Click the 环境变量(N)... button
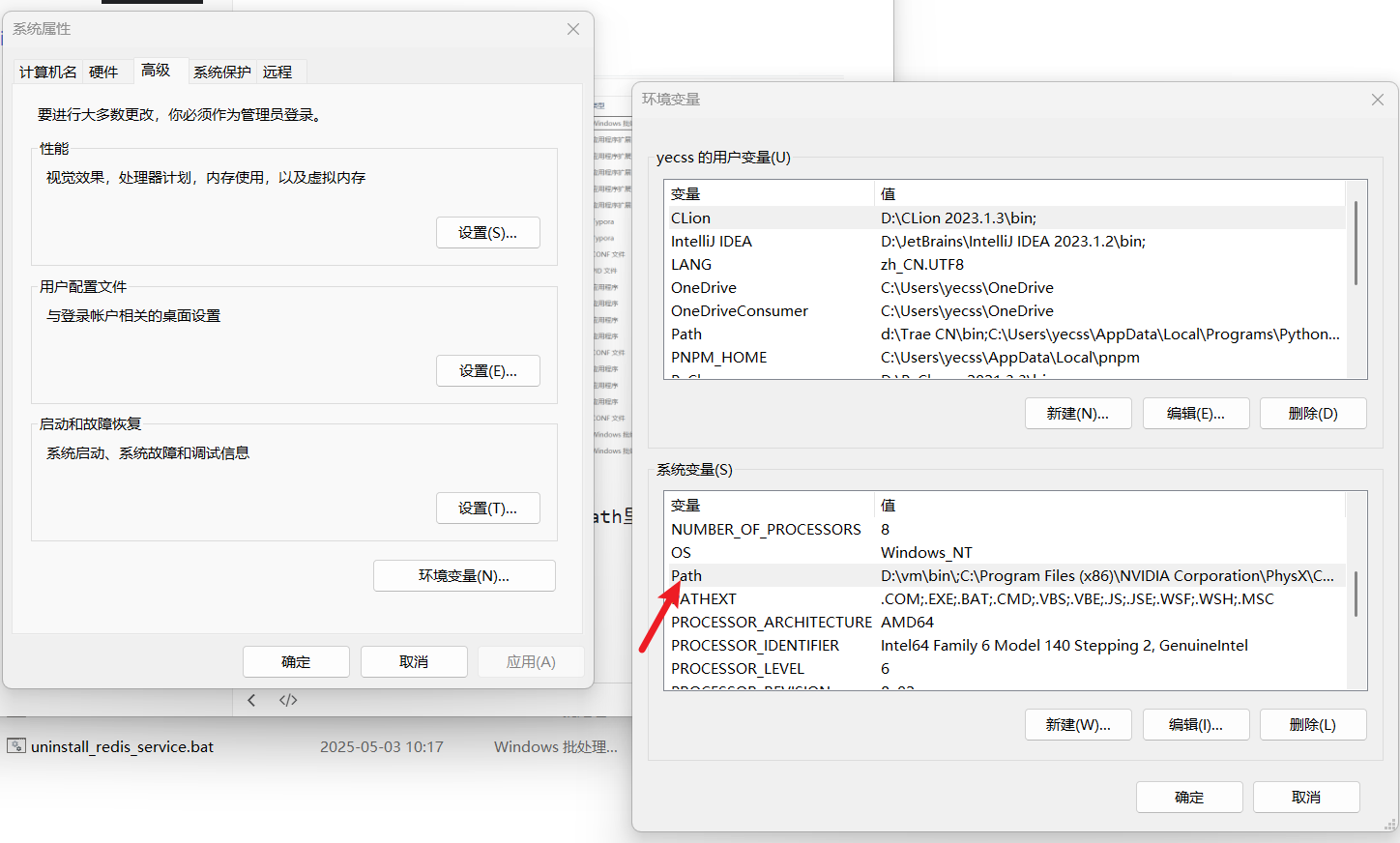 (464, 576)
